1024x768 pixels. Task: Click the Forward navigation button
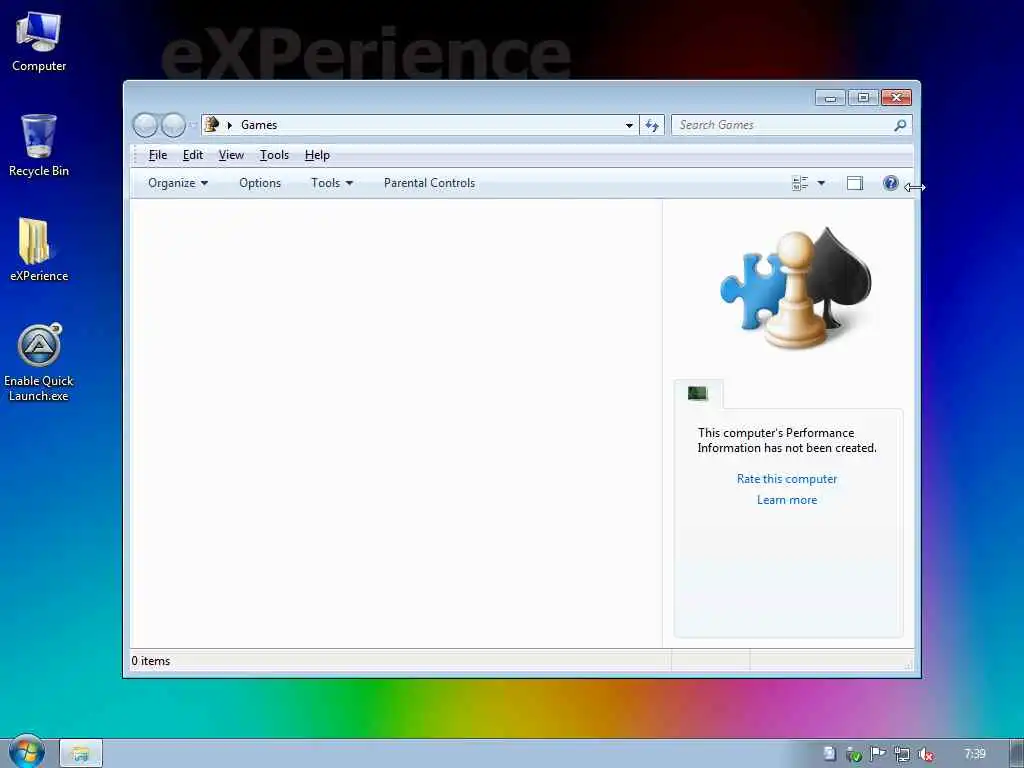pos(173,125)
